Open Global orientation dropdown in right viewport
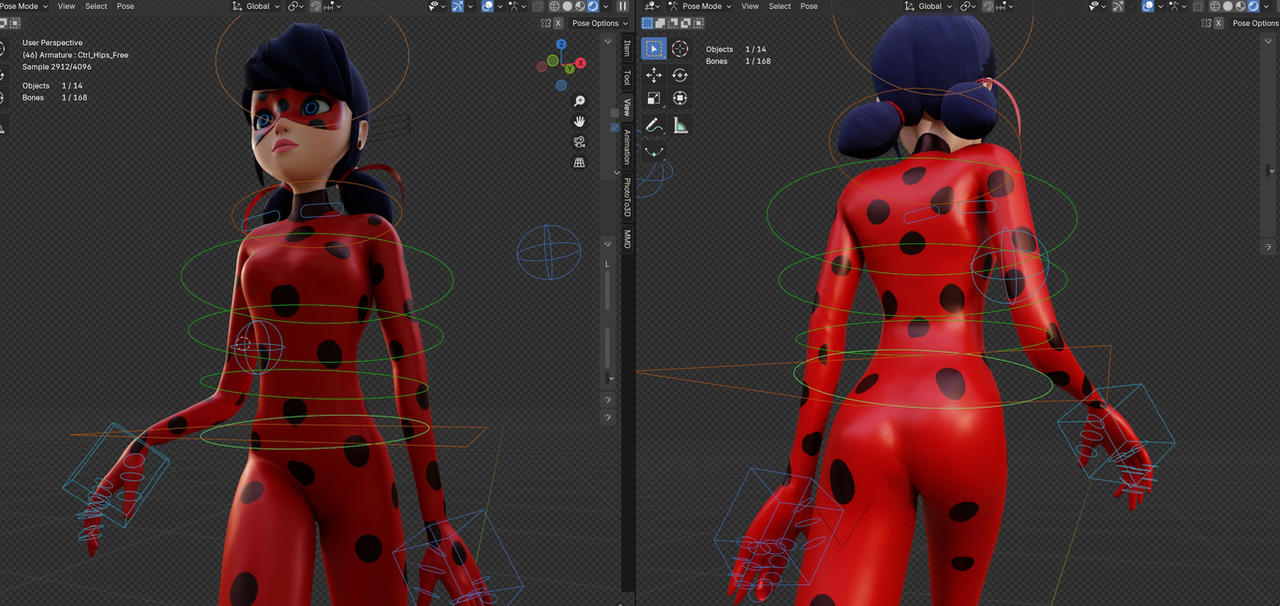The image size is (1280, 606). point(930,6)
